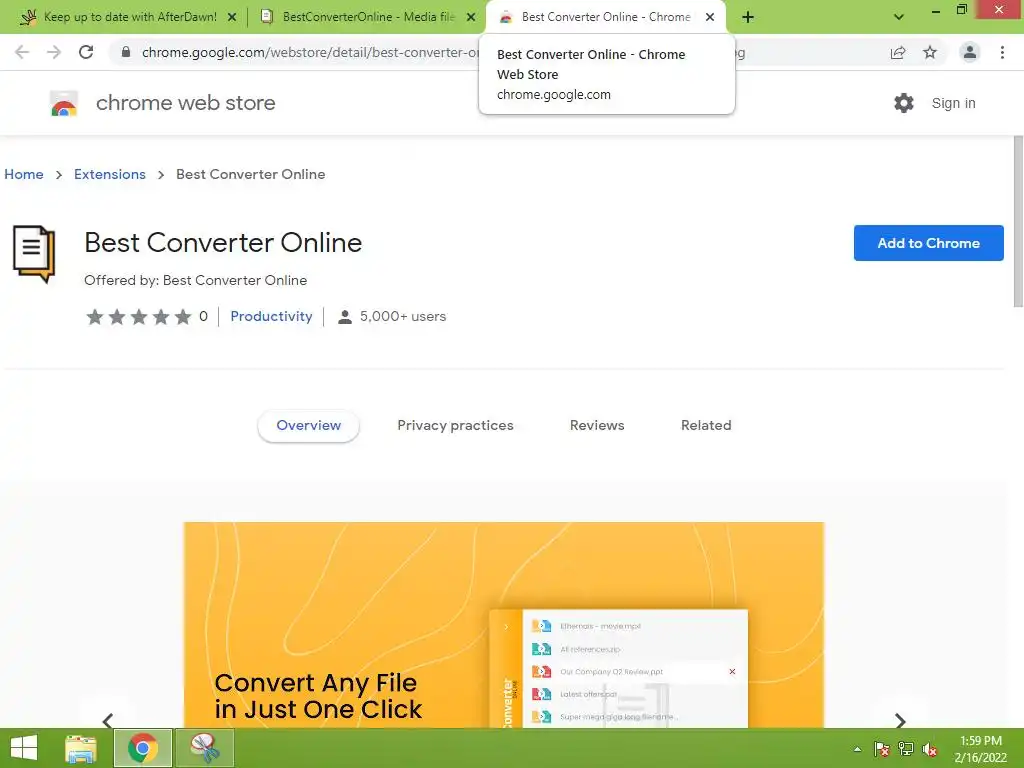Click the Offered by: Best Converter Online text
The image size is (1024, 768).
tap(195, 280)
